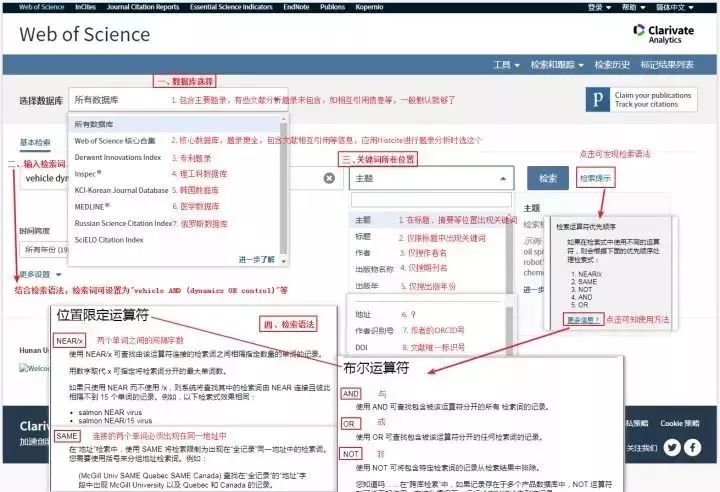Click the database list scroll-down arrow

point(283,261)
